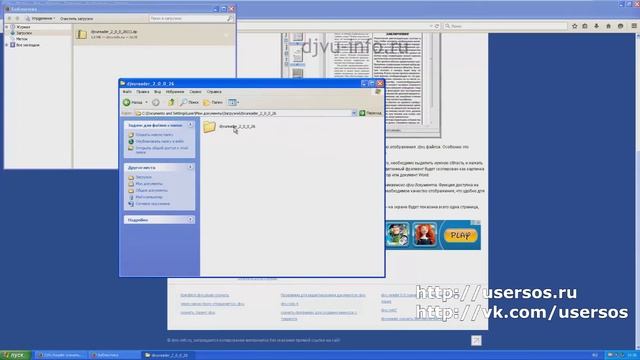Image resolution: width=640 pixels, height=360 pixels.
Task: Open the Вид menu in Explorer
Action: (157, 92)
